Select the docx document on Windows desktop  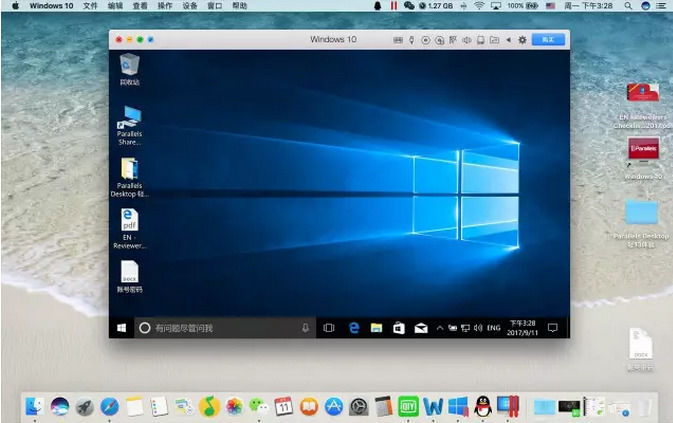coord(129,277)
